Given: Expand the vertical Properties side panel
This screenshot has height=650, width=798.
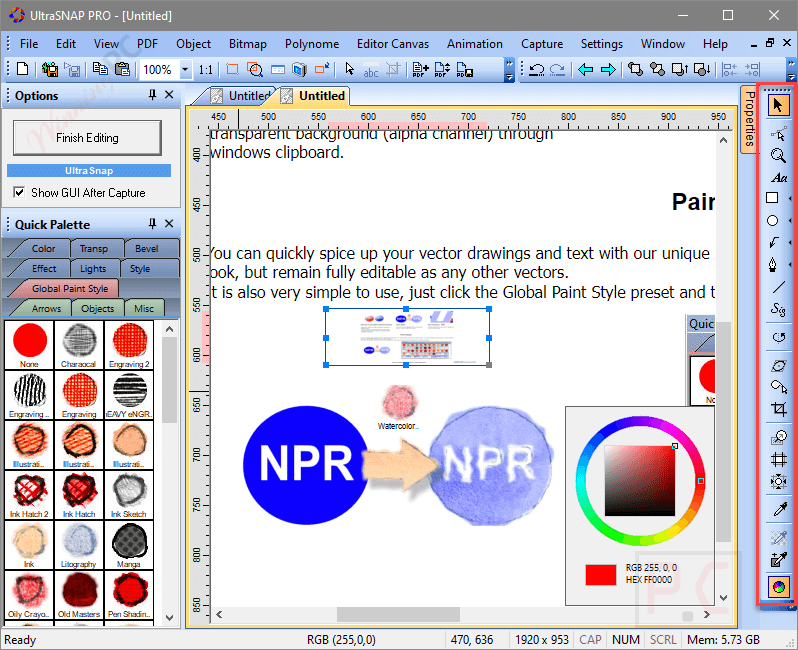Looking at the screenshot, I should click(749, 118).
